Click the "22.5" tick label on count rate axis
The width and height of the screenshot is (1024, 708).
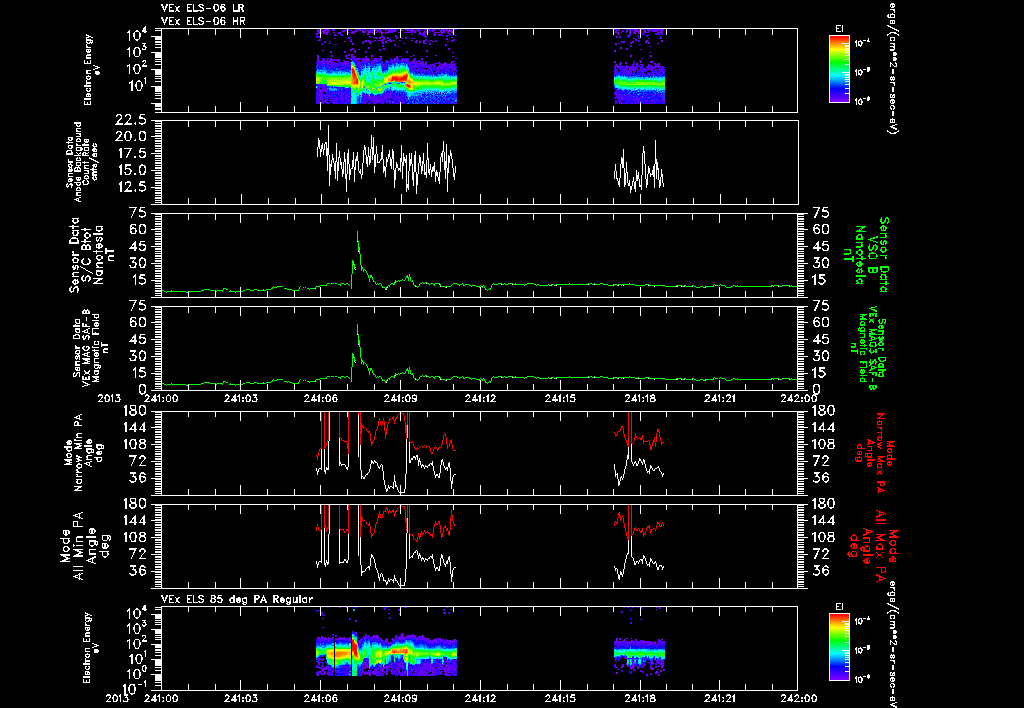pyautogui.click(x=129, y=120)
